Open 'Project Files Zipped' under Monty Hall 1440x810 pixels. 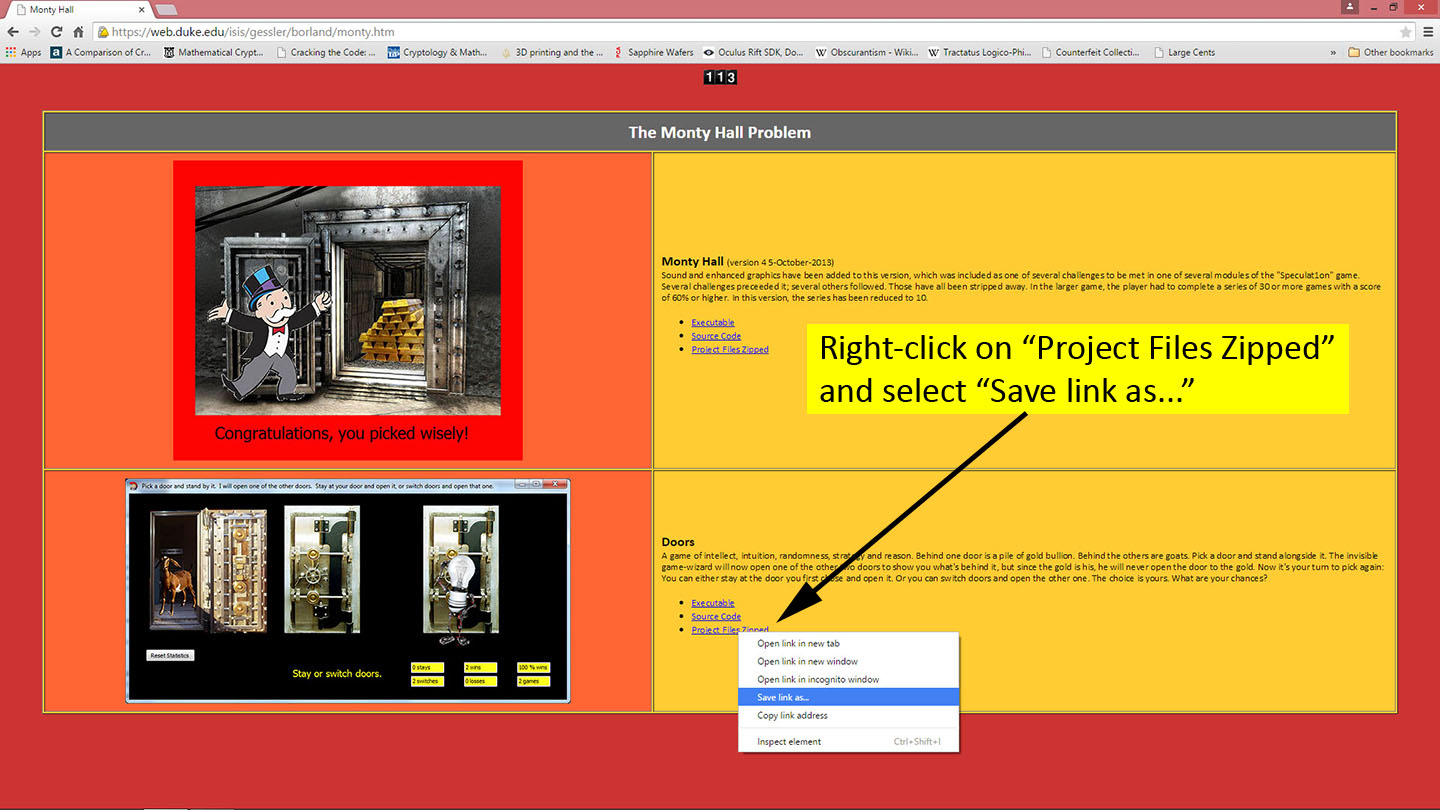click(730, 349)
